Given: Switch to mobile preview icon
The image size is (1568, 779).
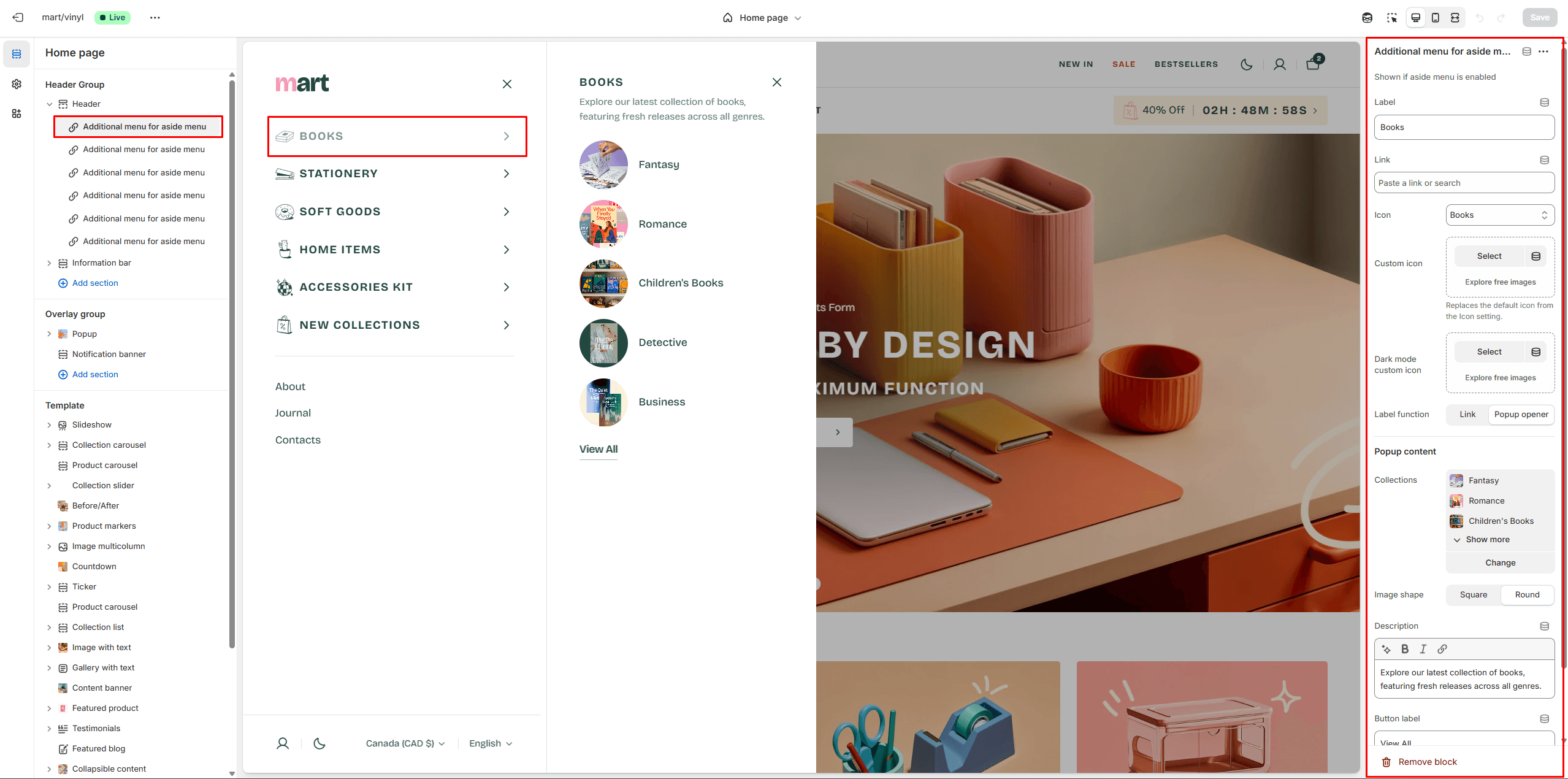Looking at the screenshot, I should (x=1435, y=17).
